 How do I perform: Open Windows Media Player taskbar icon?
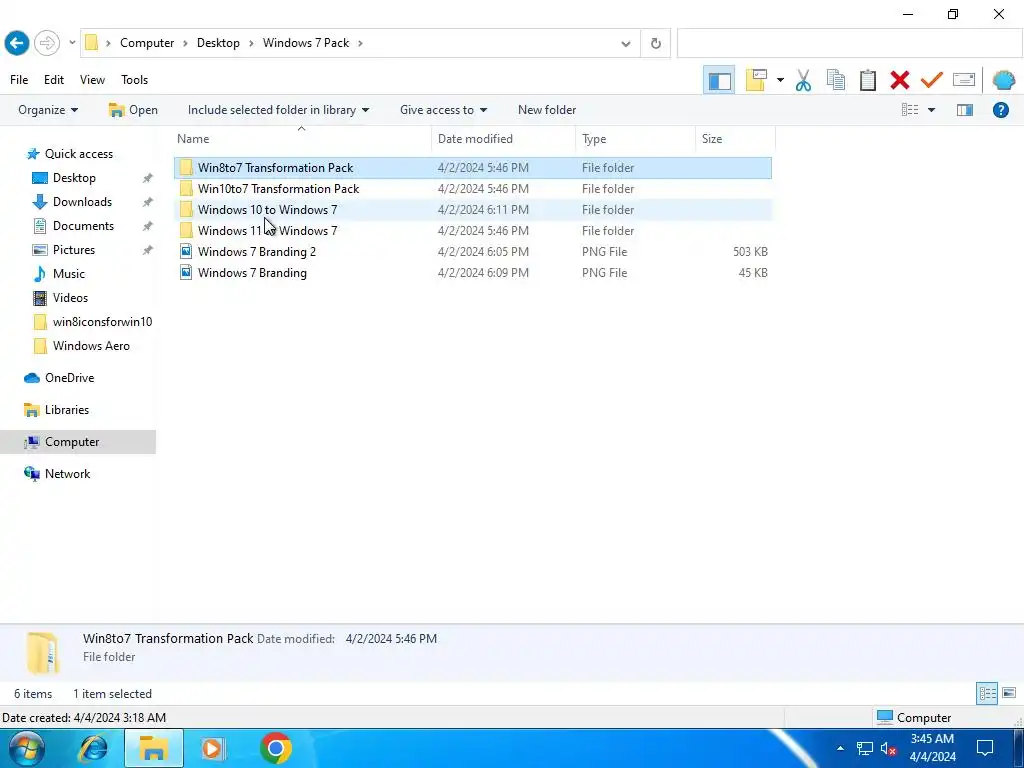click(x=212, y=748)
